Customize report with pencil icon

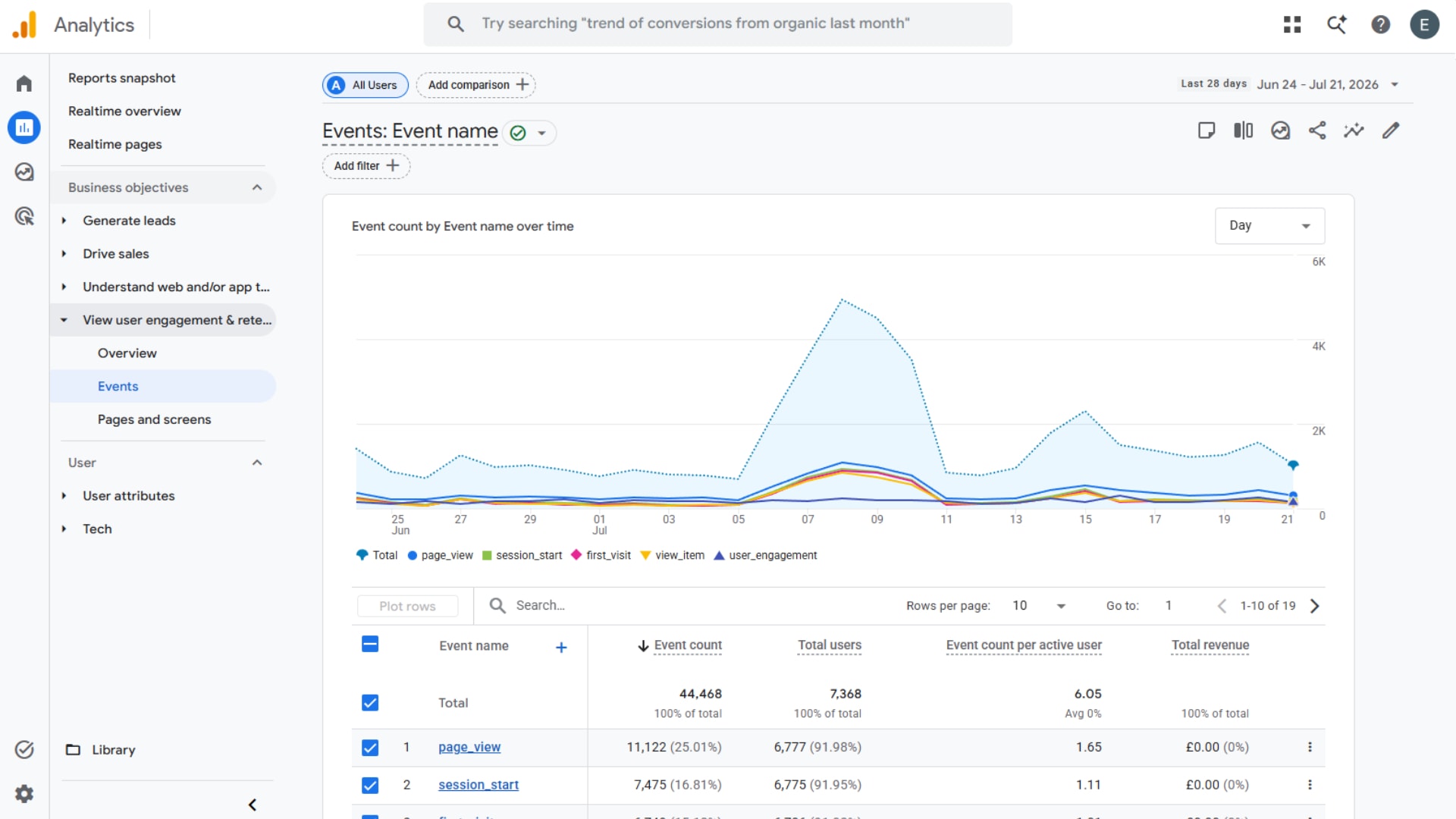point(1391,130)
